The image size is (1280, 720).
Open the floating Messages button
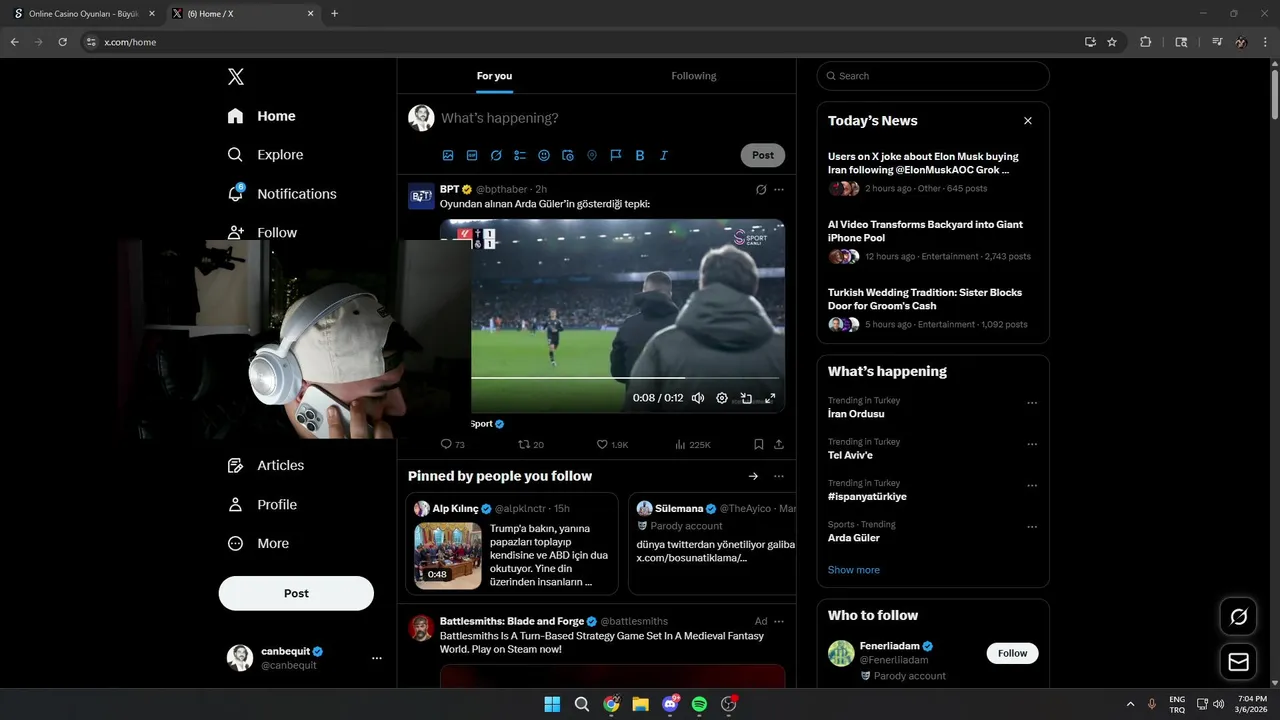1239,662
